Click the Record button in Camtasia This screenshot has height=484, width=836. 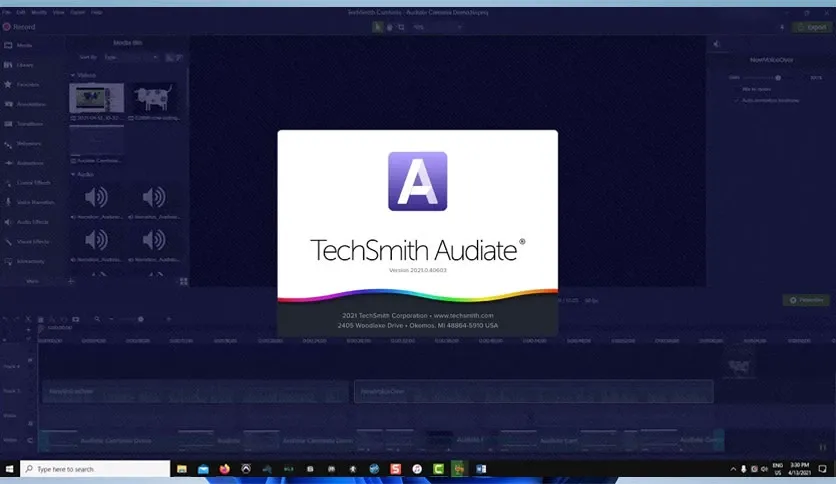[19, 27]
